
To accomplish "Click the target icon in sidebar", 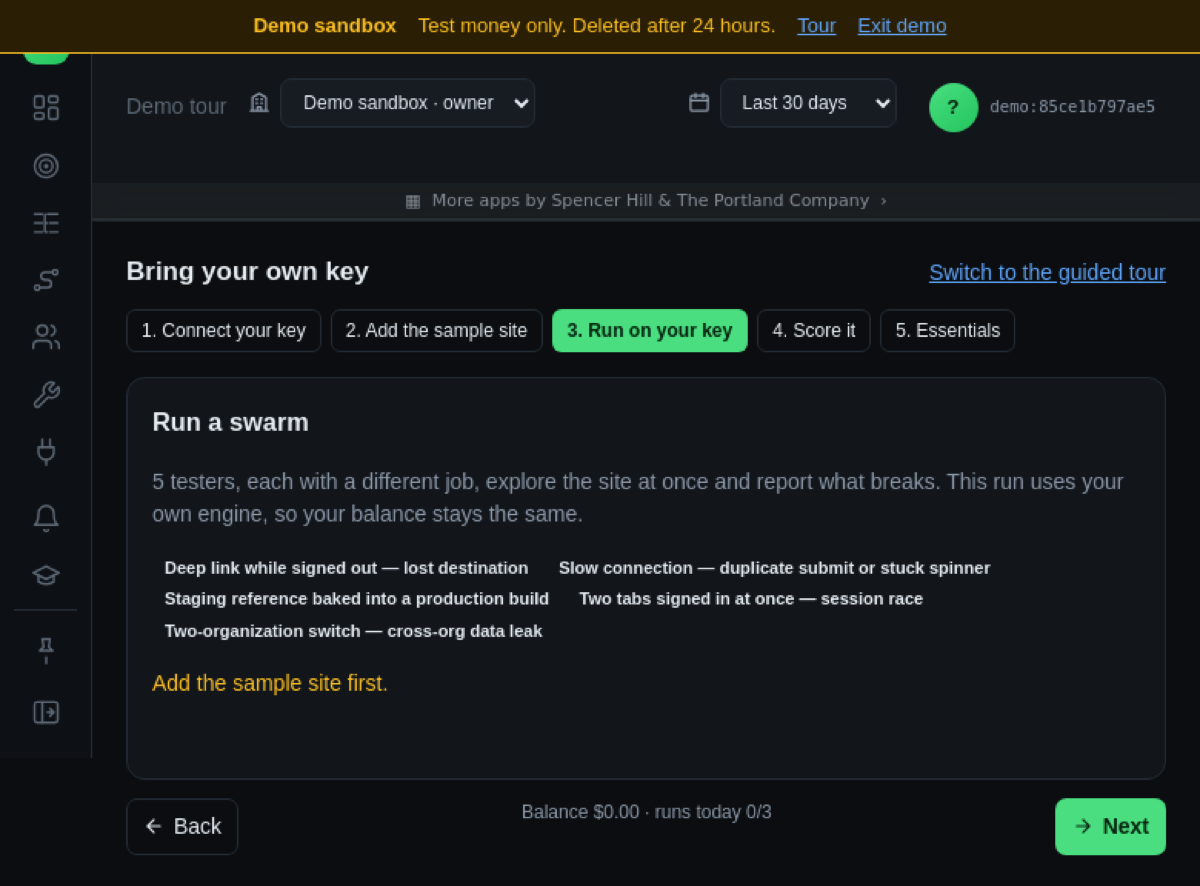I will click(46, 166).
